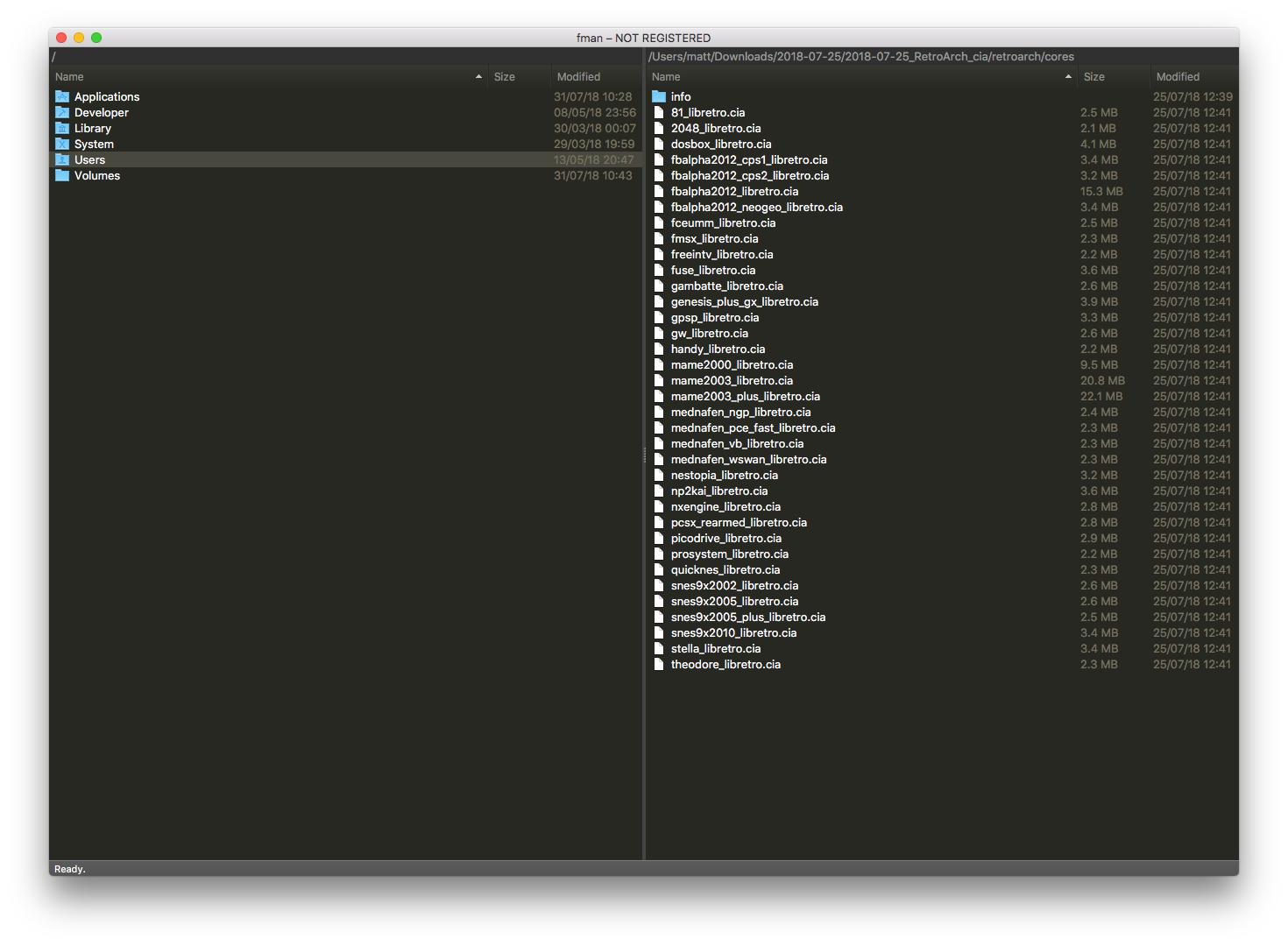Screen dimensions: 1288x946
Task: Open the Modified column header in right pane
Action: click(x=1178, y=76)
